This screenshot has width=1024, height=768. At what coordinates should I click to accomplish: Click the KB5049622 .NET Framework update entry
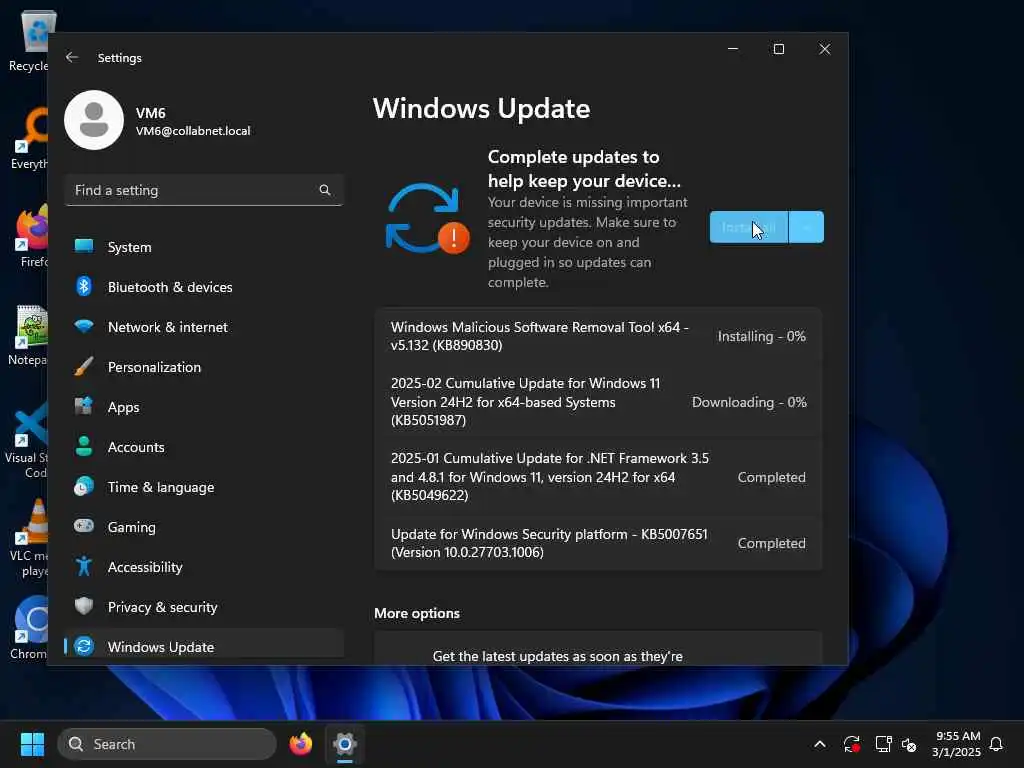tap(598, 477)
